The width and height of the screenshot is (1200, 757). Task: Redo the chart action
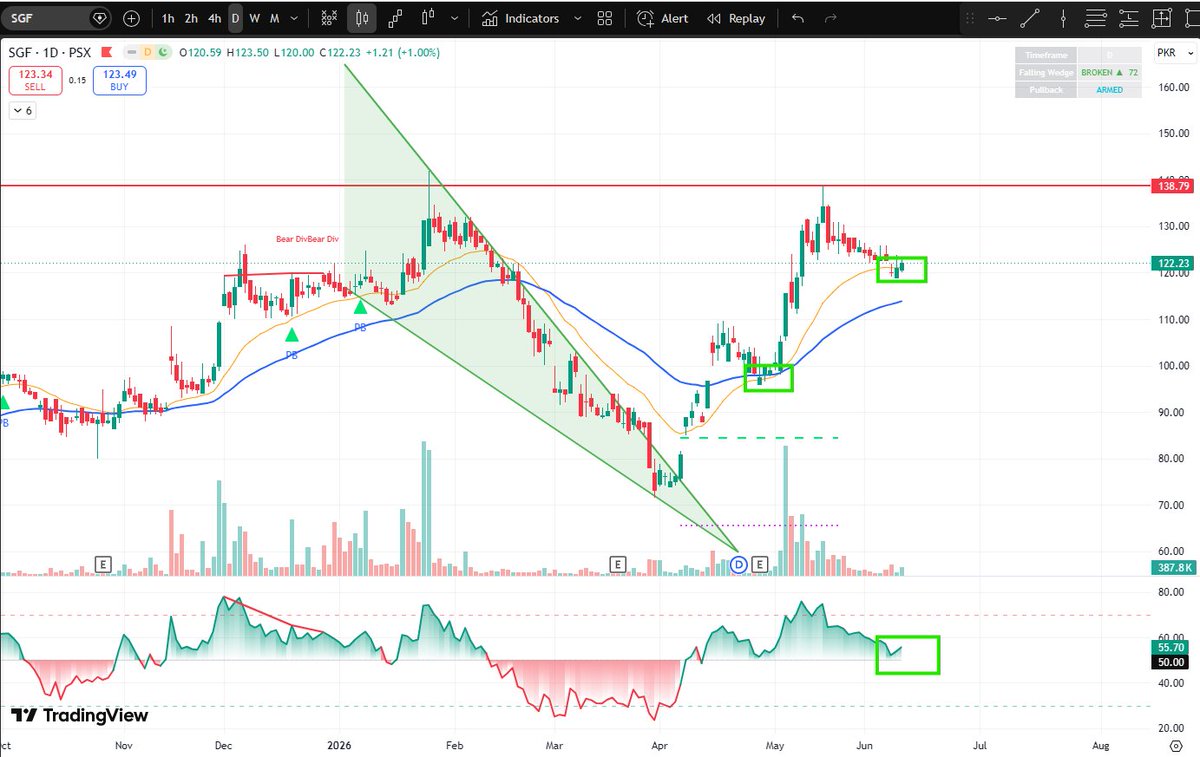pos(829,18)
